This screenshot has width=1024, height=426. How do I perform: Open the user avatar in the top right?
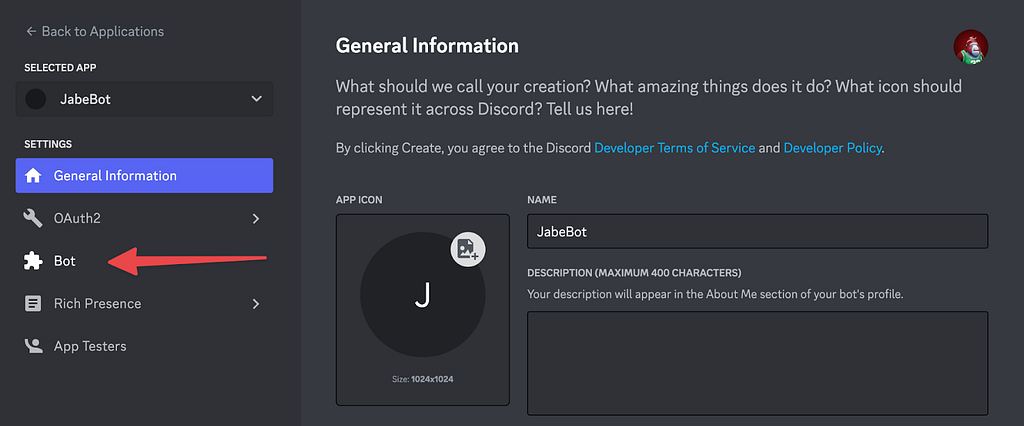coord(970,46)
